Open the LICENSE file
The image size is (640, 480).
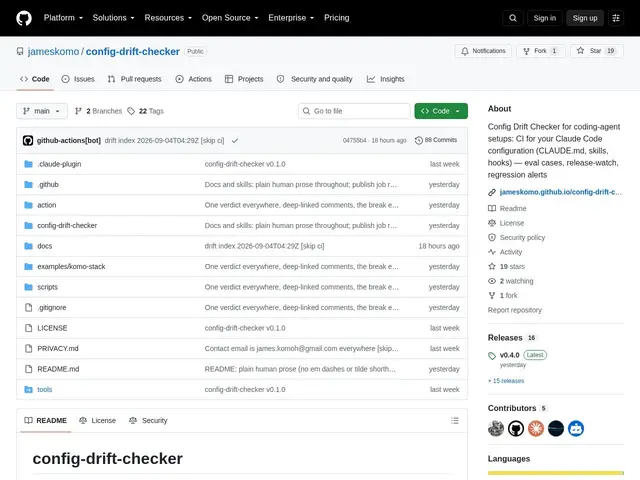pos(52,328)
